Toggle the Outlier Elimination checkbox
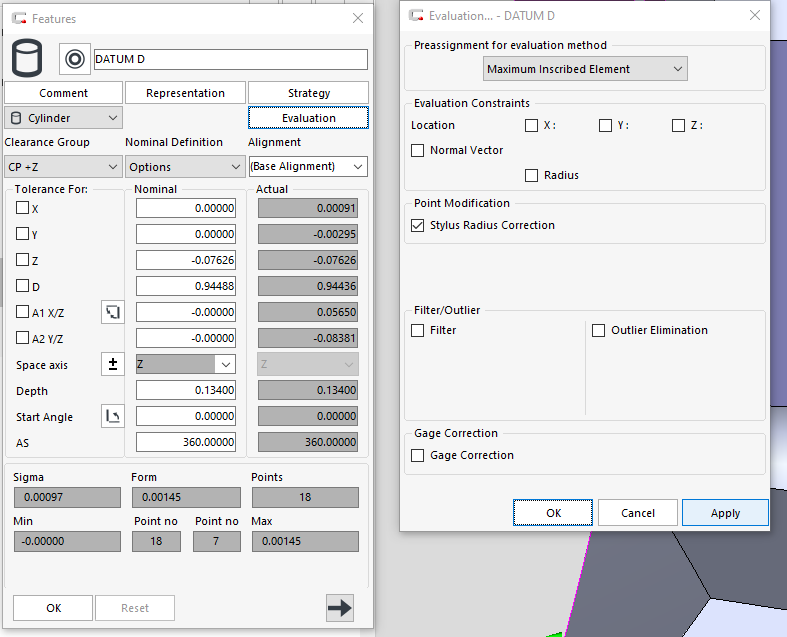787x637 pixels. (599, 330)
